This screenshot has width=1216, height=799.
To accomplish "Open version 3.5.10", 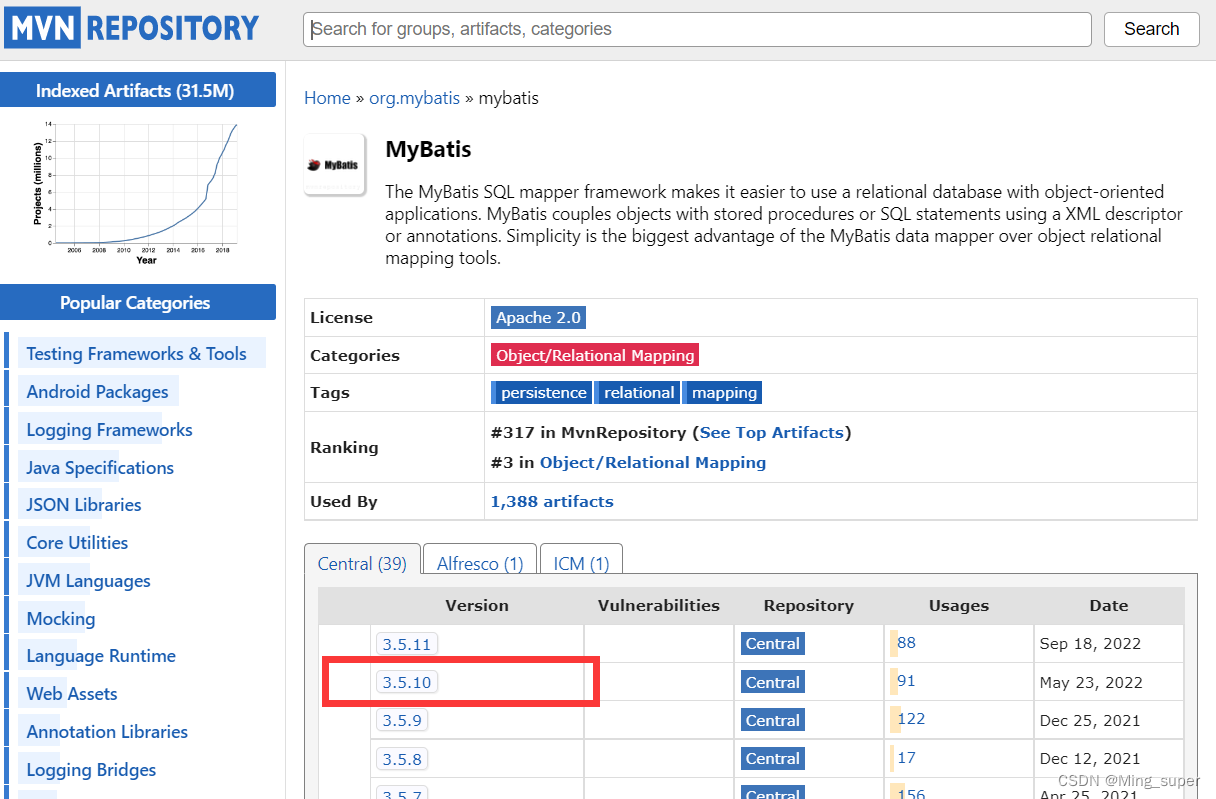I will coord(406,682).
